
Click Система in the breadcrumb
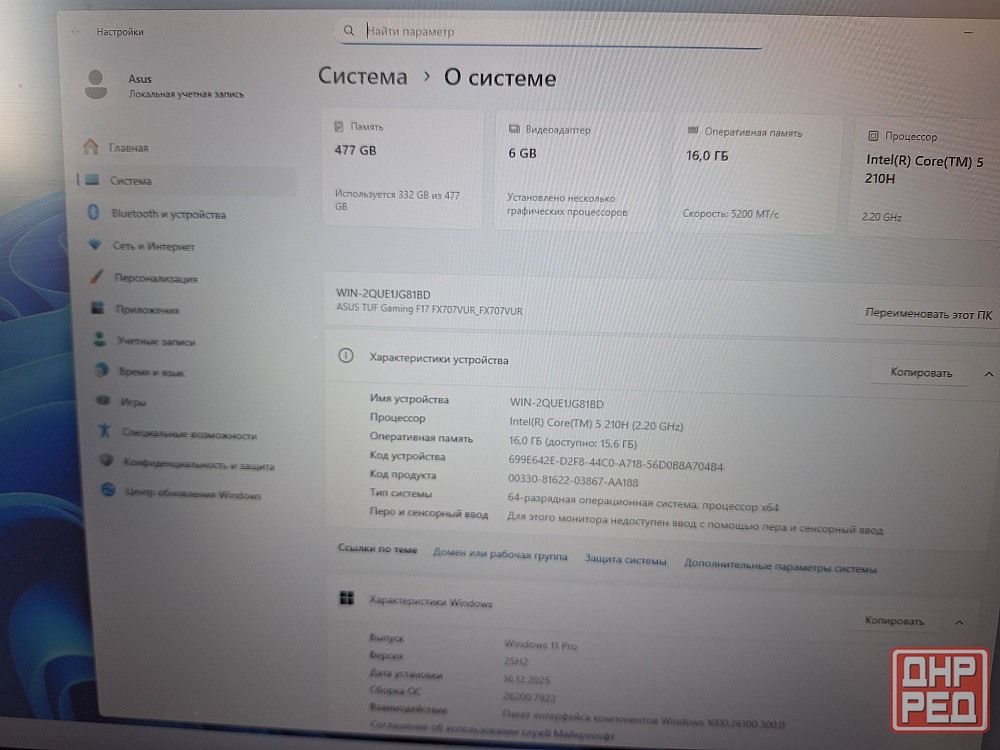[x=363, y=77]
